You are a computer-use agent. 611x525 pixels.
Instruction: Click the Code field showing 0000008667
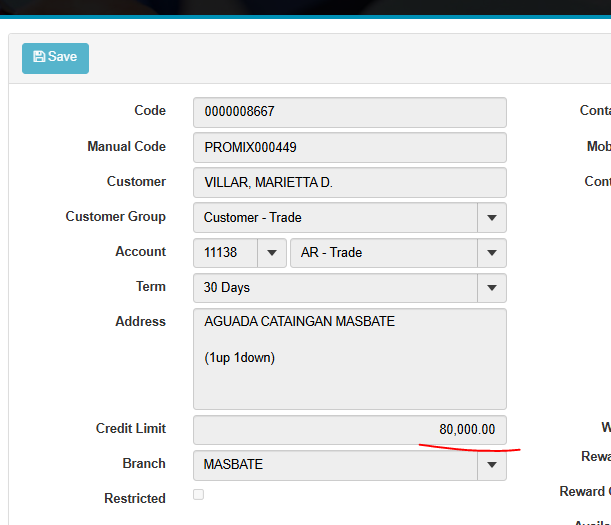coord(349,112)
